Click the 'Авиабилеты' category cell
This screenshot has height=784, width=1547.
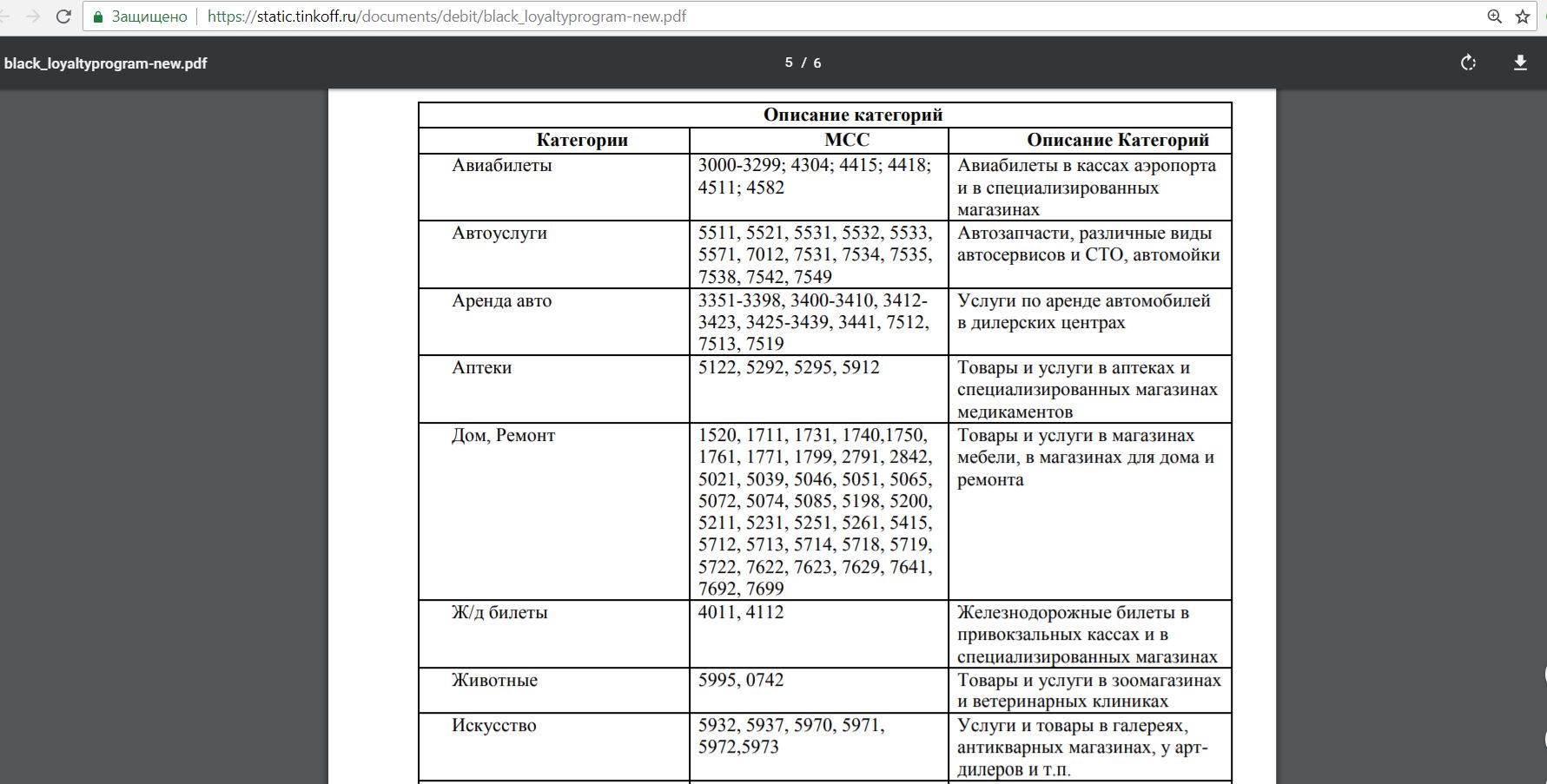[502, 165]
